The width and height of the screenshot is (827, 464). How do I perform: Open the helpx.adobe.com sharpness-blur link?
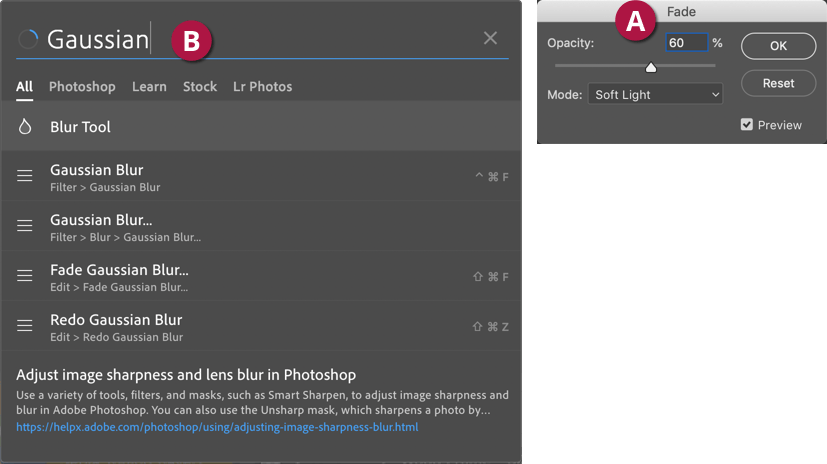coord(217,427)
